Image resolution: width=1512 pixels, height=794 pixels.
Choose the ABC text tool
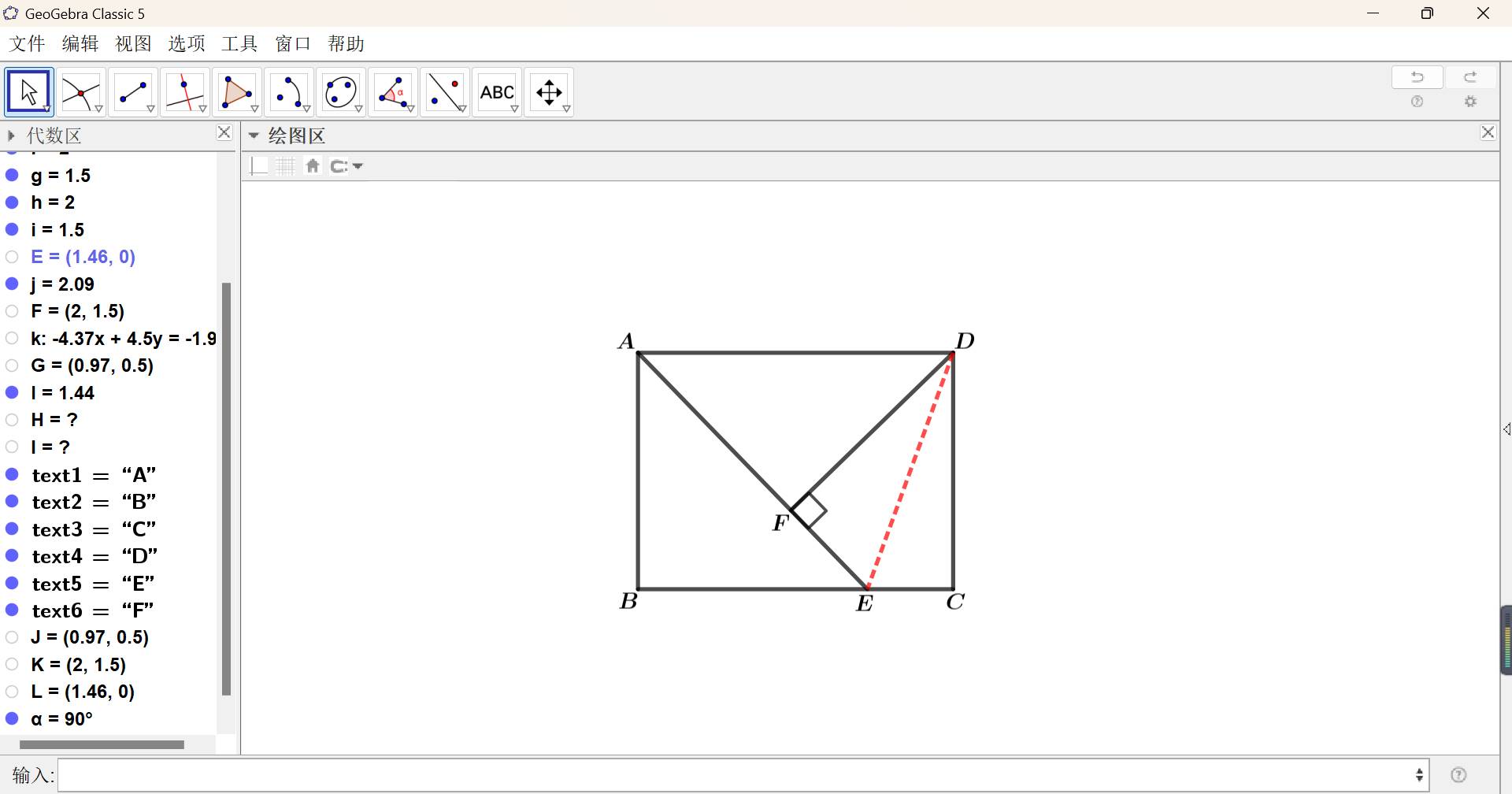[x=497, y=93]
